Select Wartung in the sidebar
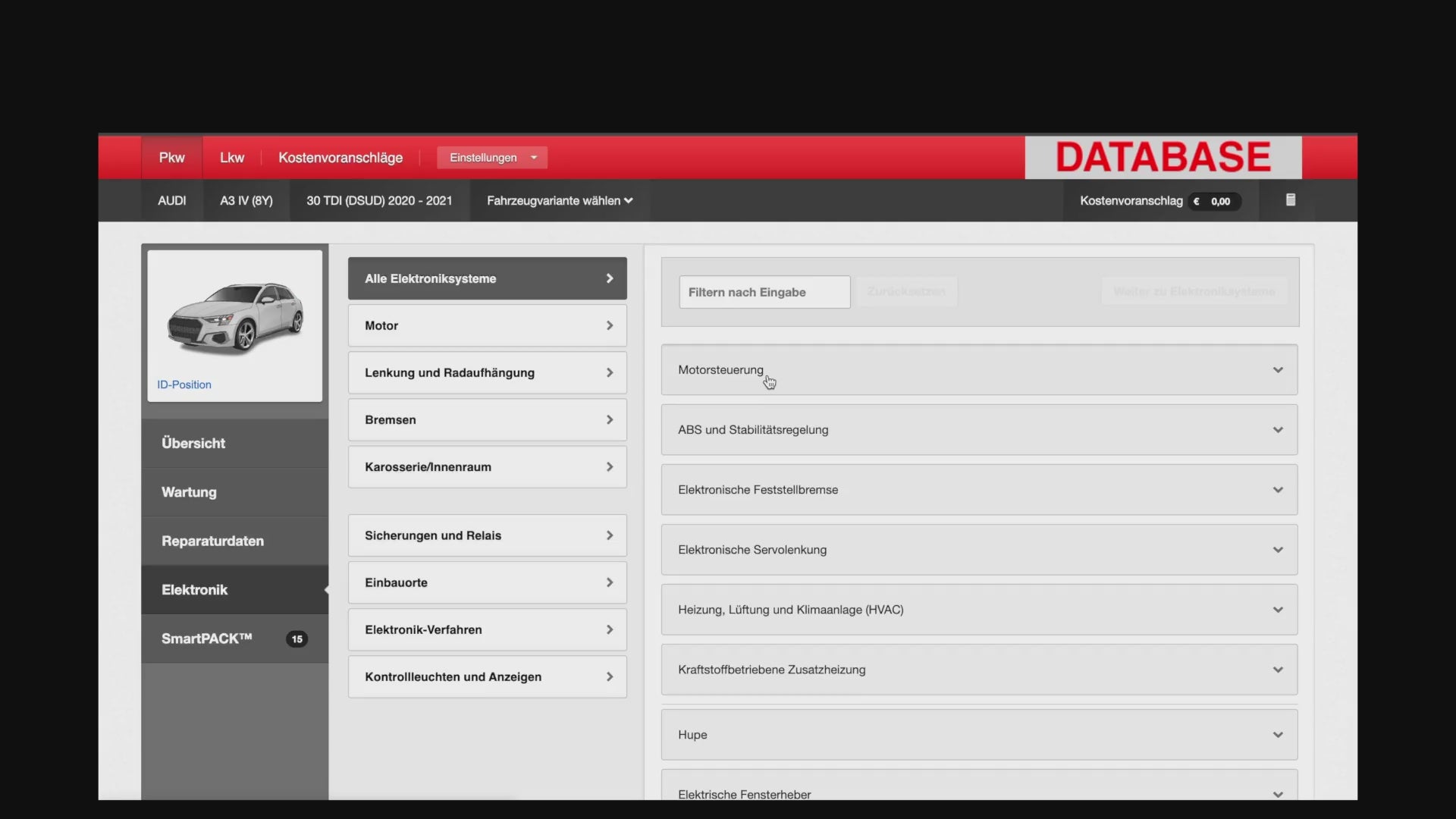Screen dimensions: 1456x819 [x=235, y=492]
